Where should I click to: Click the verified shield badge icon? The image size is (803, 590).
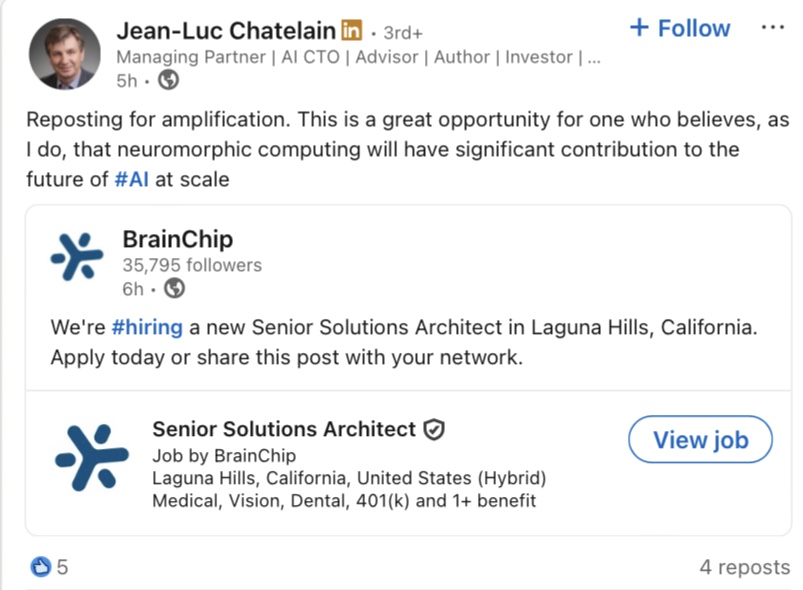434,430
